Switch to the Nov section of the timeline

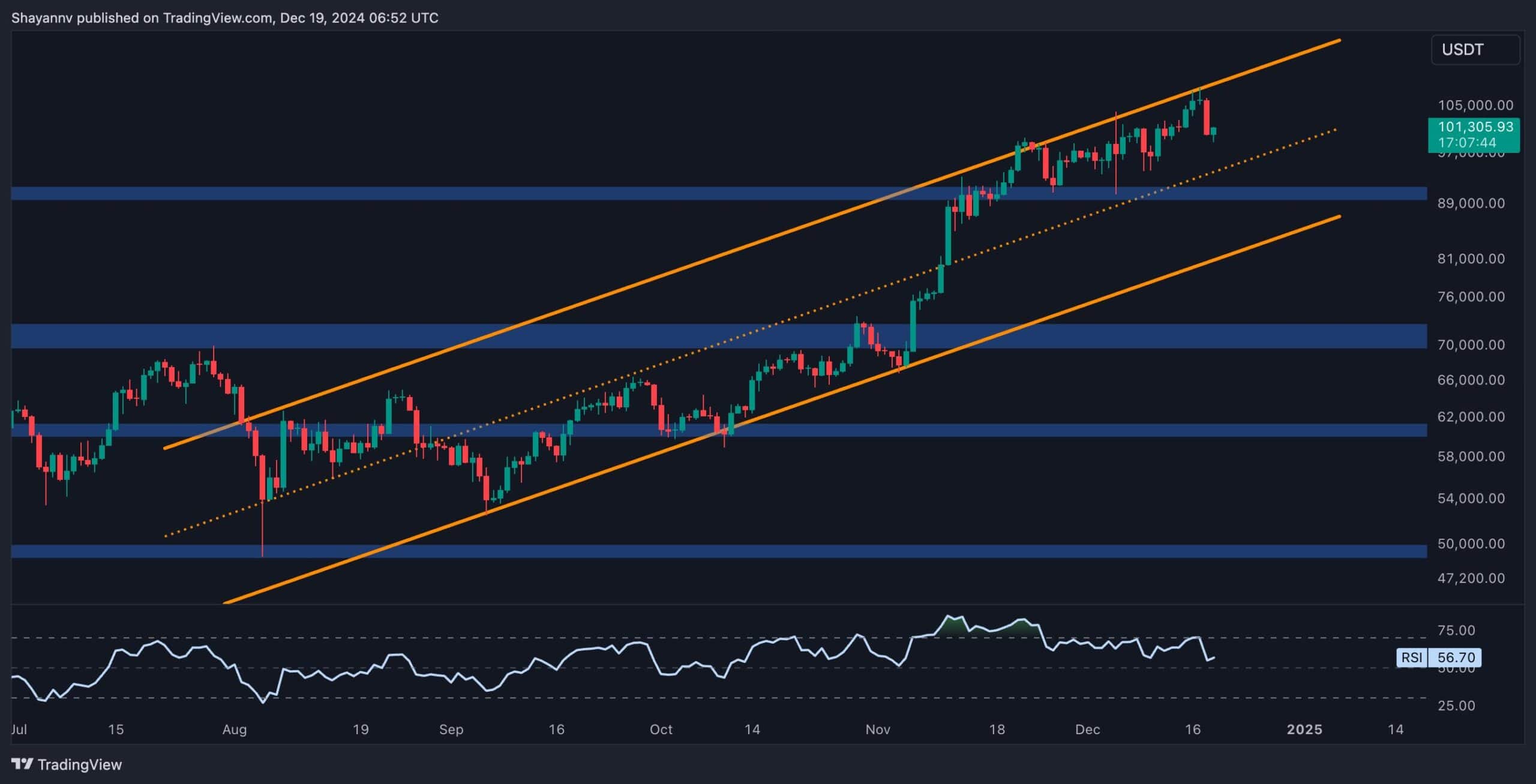[878, 730]
